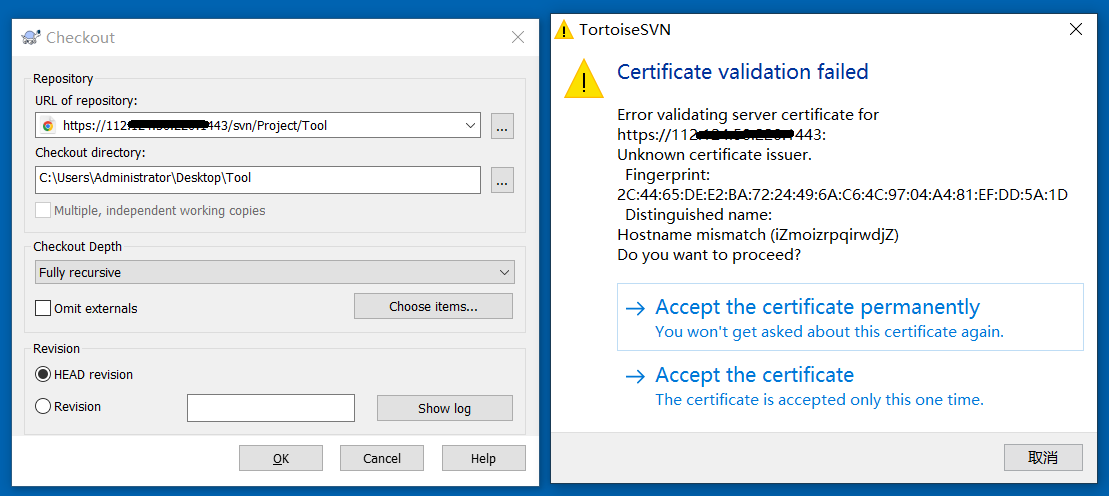Click the Revision number input field

click(x=271, y=408)
